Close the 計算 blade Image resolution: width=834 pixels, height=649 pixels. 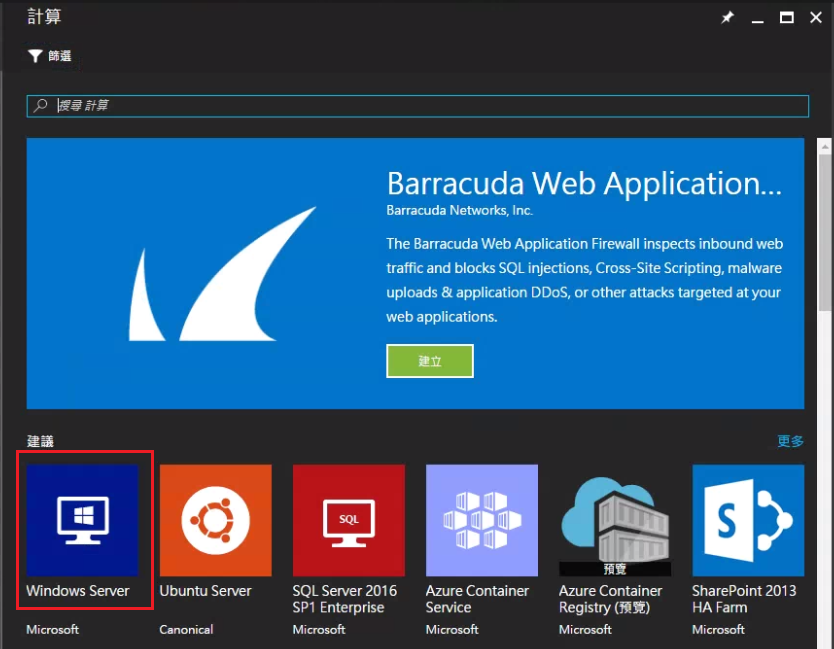tap(815, 18)
